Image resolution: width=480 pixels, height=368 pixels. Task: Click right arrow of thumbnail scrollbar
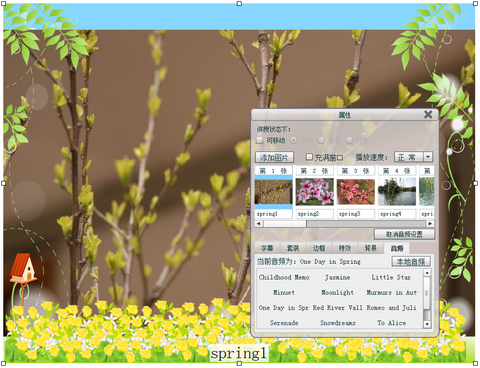pyautogui.click(x=430, y=224)
